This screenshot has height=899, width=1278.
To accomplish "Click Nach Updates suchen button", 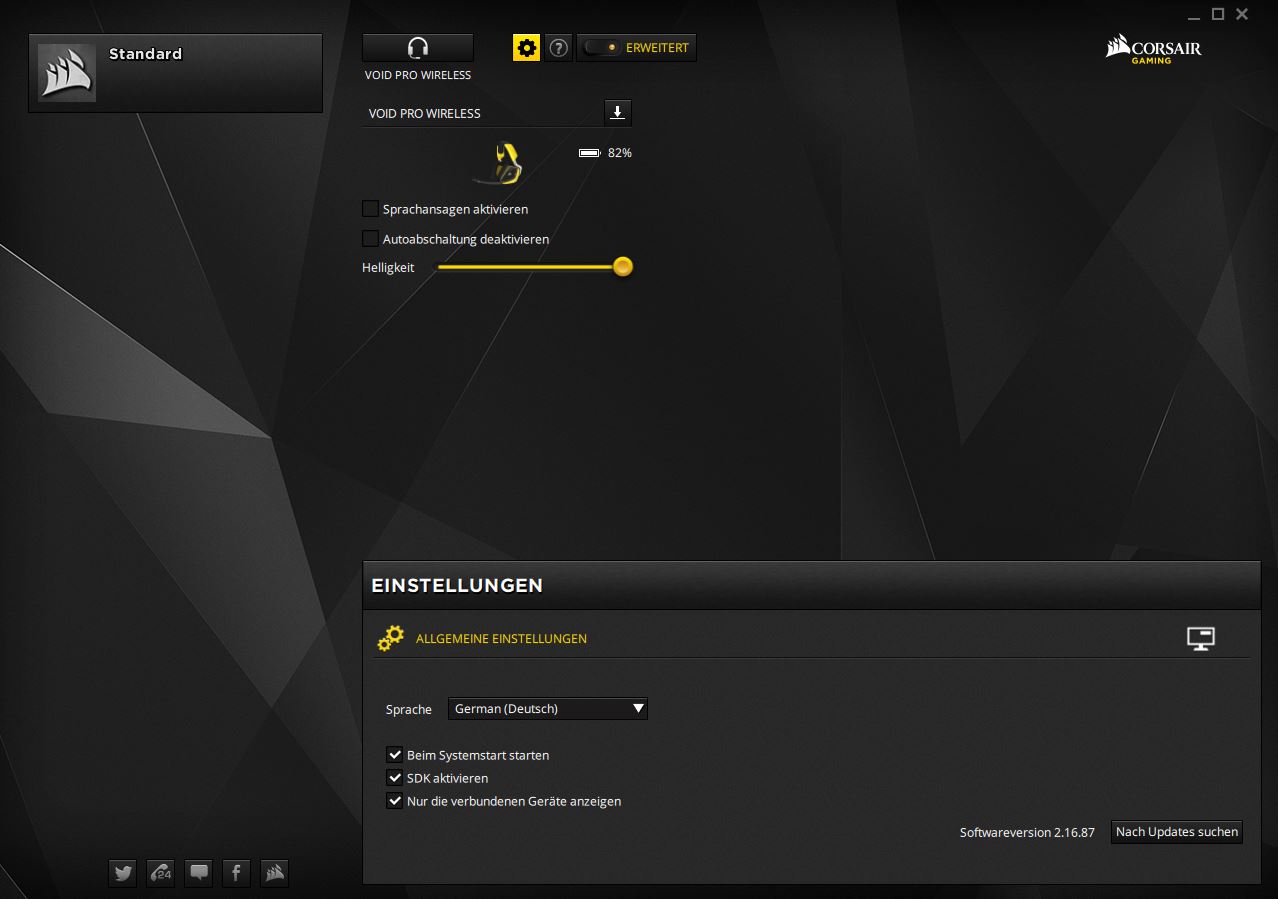I will point(1176,832).
